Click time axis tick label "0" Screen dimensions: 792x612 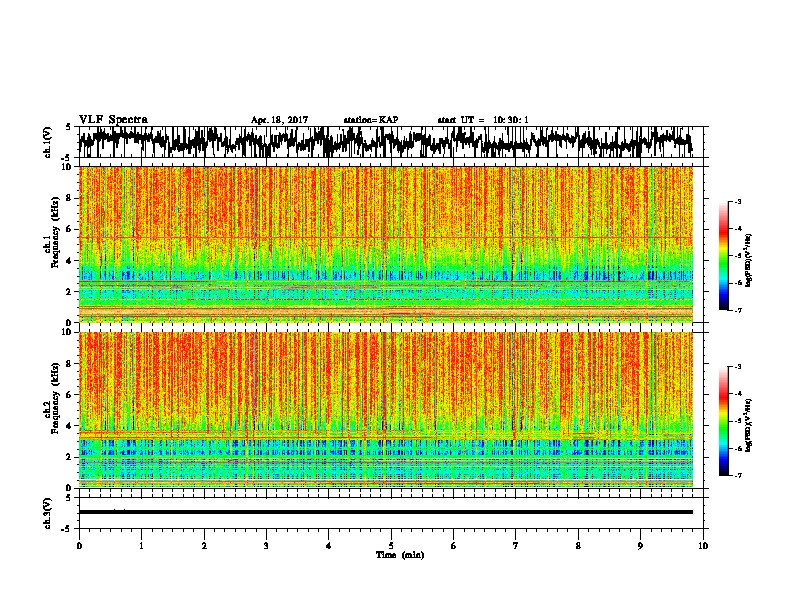click(x=79, y=546)
